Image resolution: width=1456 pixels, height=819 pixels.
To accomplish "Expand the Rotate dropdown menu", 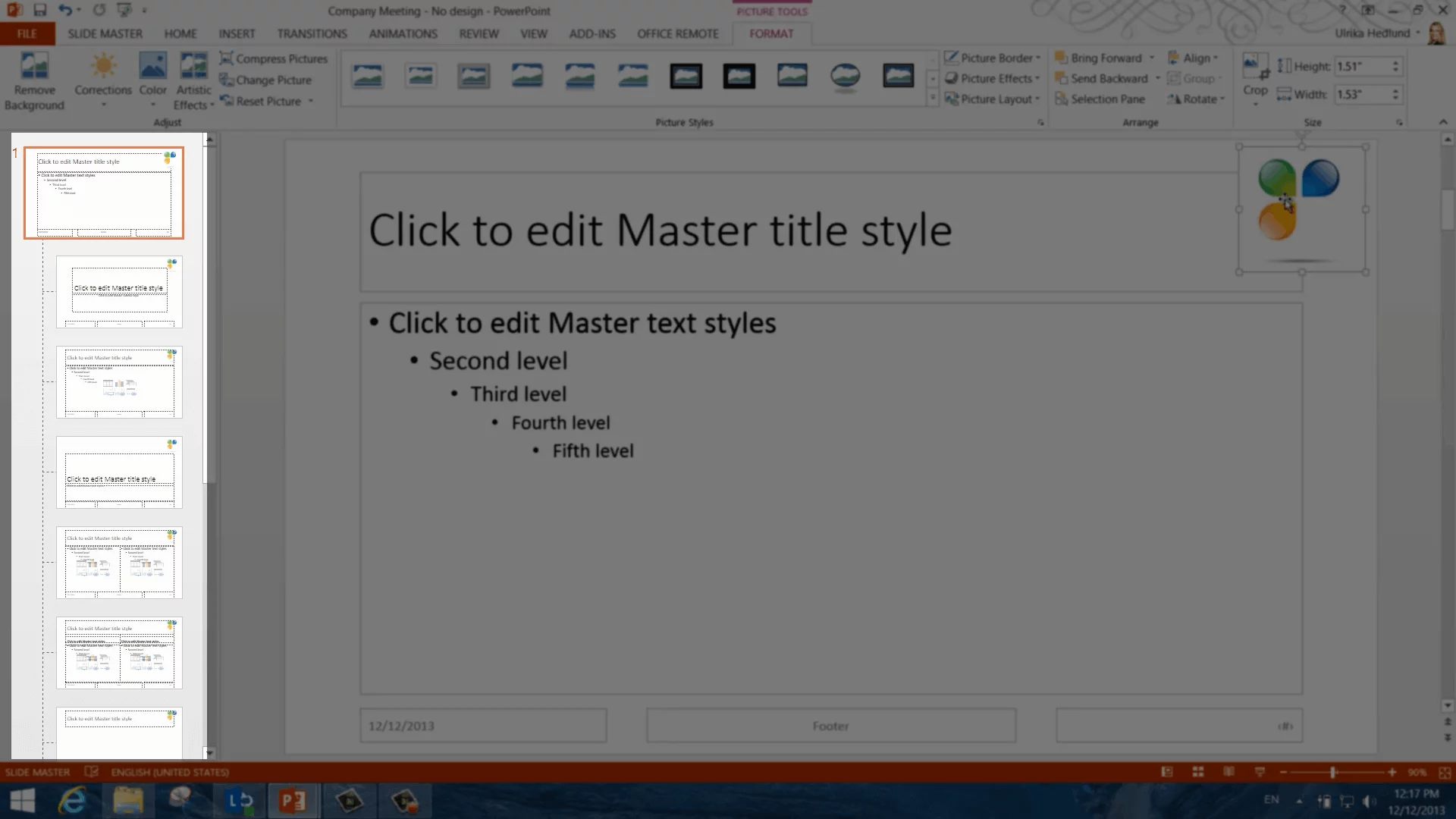I will [x=1197, y=99].
